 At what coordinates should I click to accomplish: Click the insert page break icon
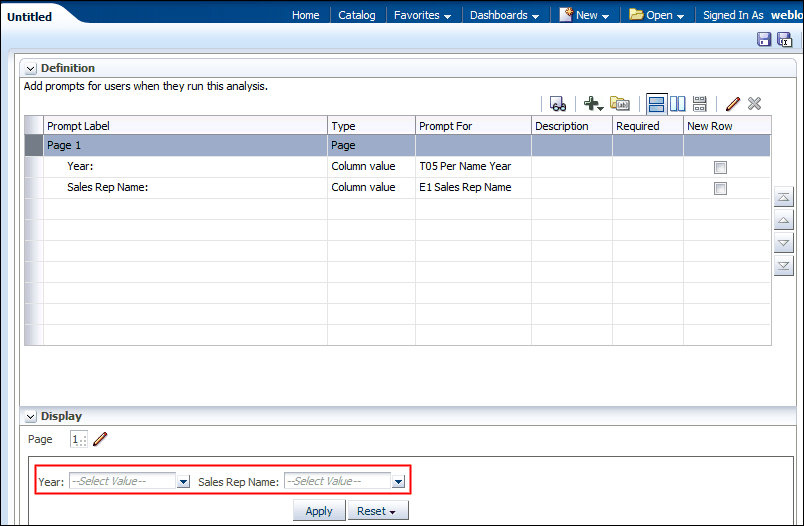(x=699, y=104)
